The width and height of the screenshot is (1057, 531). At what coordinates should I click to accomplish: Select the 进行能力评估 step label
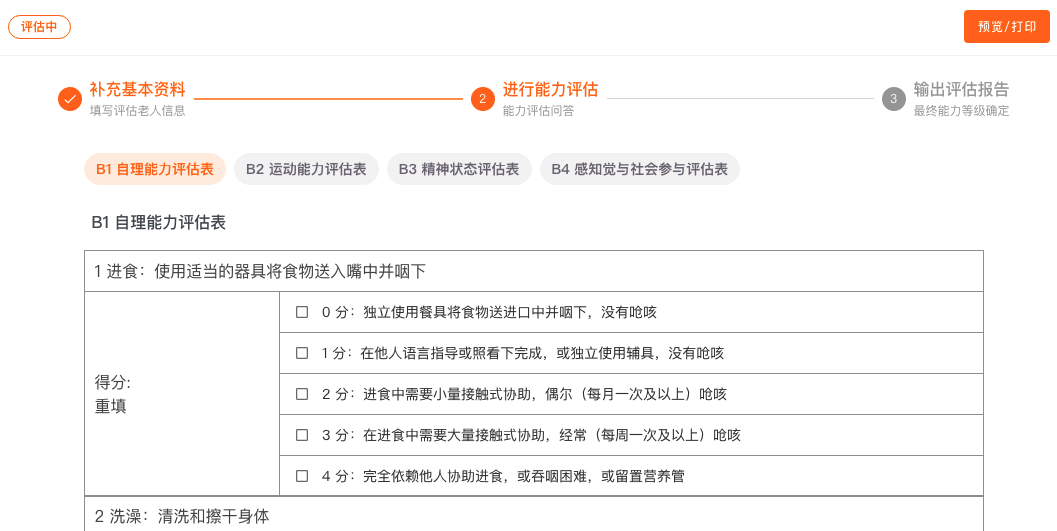(x=550, y=89)
